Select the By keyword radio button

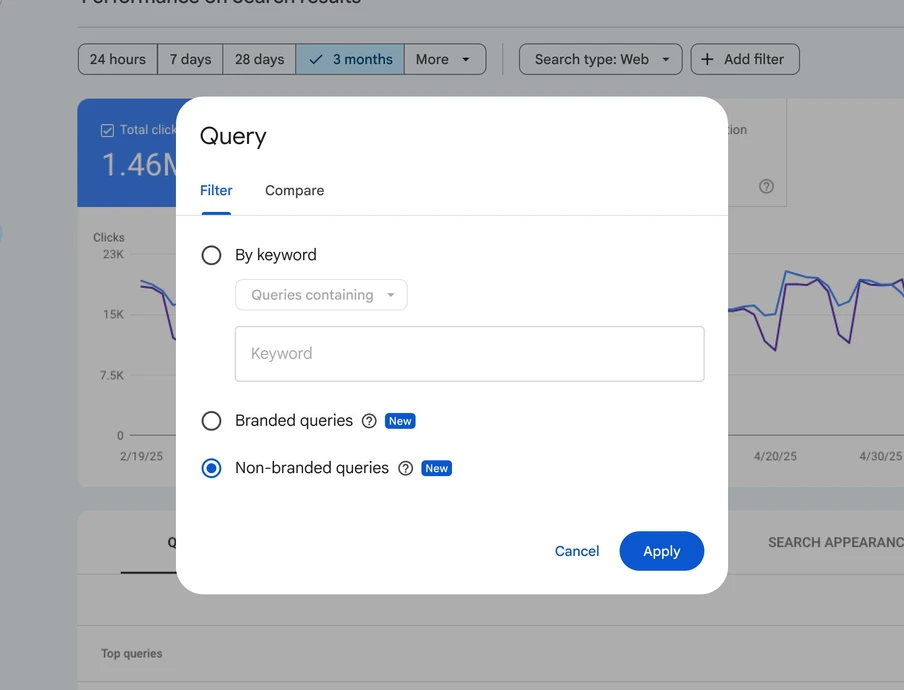(211, 255)
